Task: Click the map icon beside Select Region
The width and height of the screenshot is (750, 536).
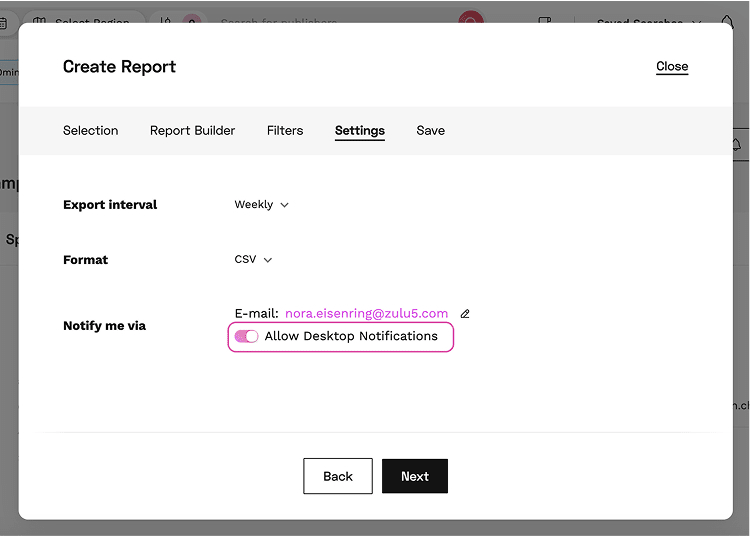Action: pyautogui.click(x=38, y=21)
